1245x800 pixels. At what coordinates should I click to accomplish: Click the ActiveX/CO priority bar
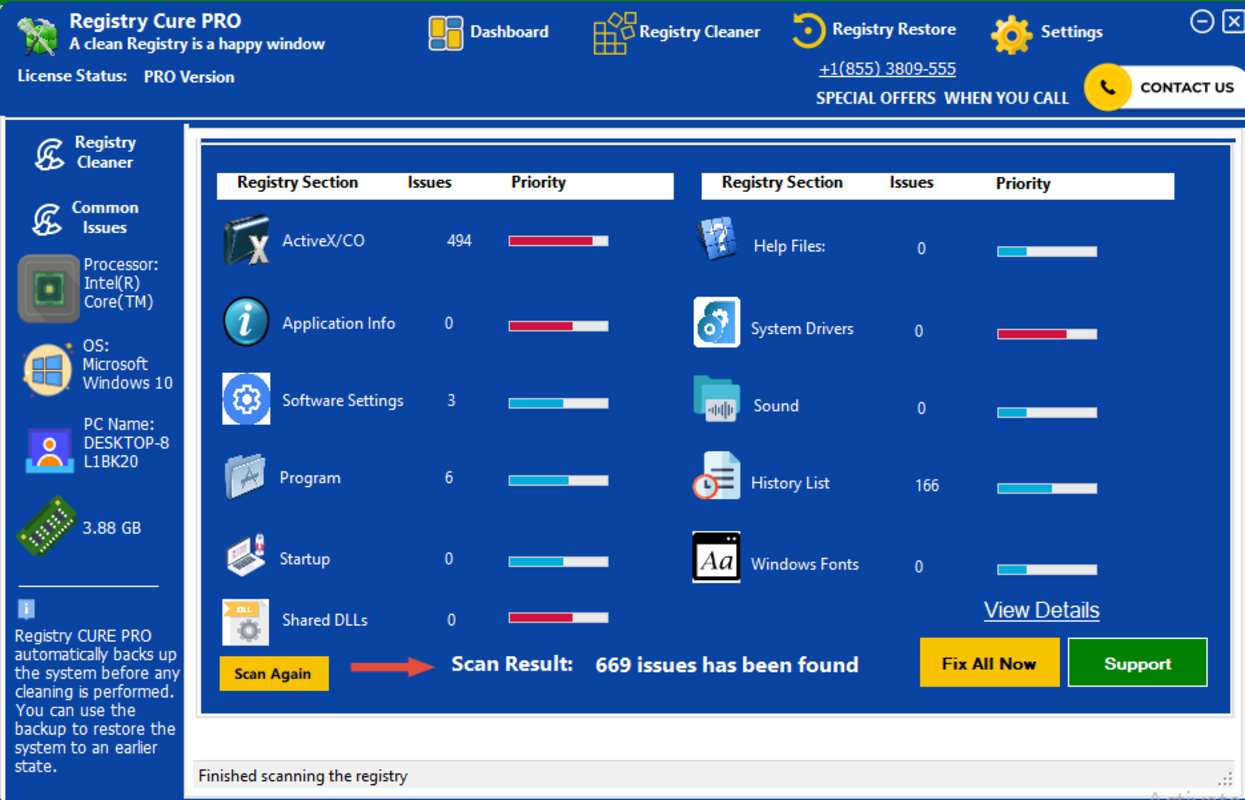(558, 241)
